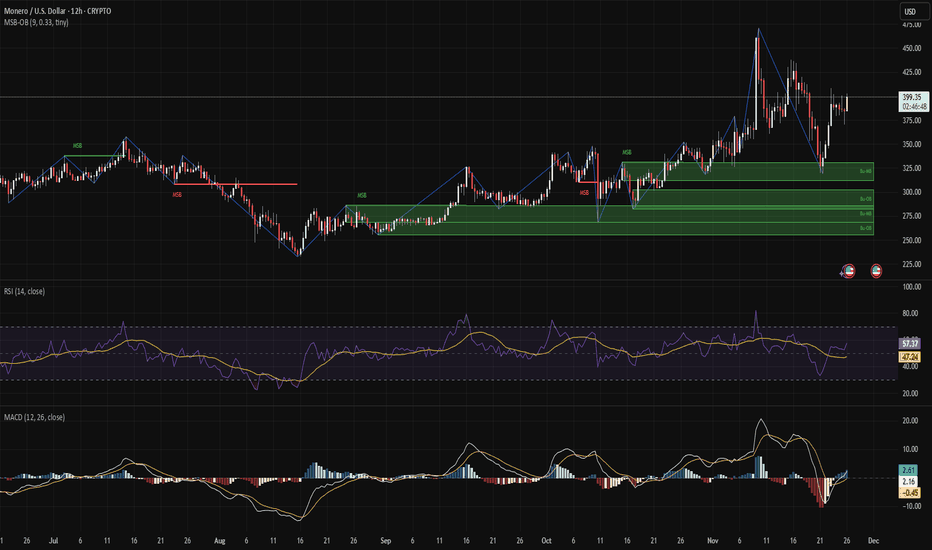The width and height of the screenshot is (932, 550).
Task: Click the rightmost US flag event marker
Action: [877, 270]
